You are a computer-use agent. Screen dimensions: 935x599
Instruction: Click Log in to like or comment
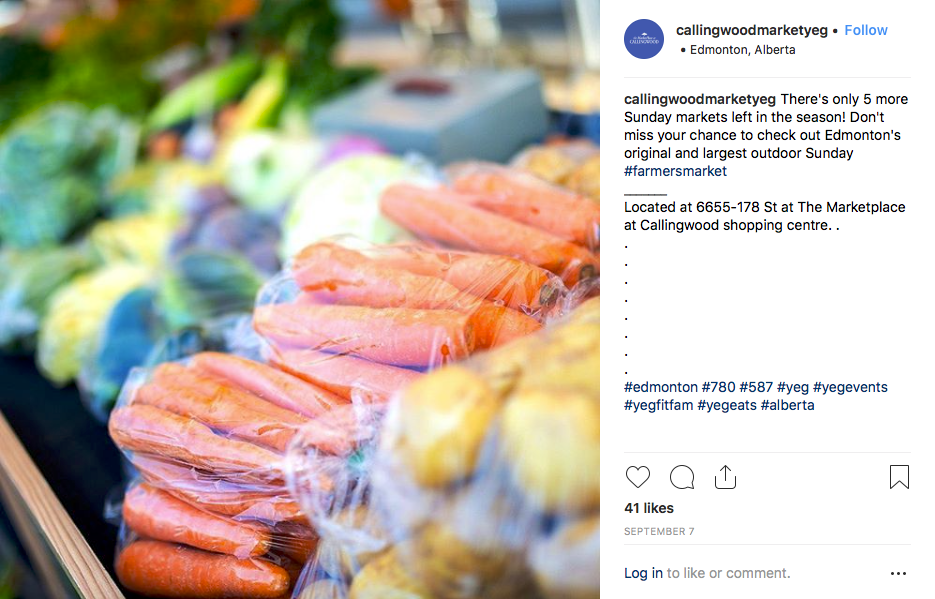pos(643,573)
